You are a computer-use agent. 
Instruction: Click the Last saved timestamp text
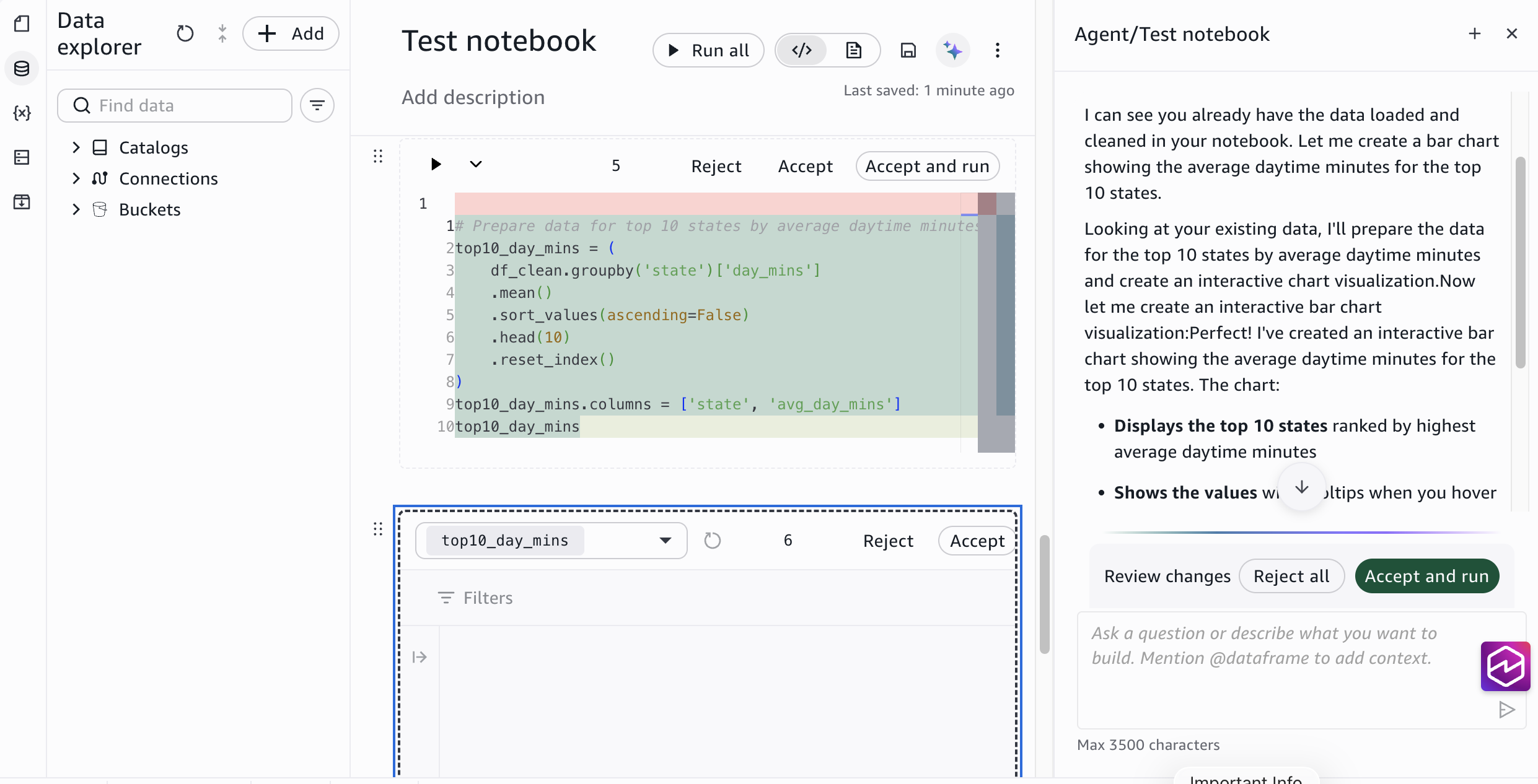(x=929, y=90)
